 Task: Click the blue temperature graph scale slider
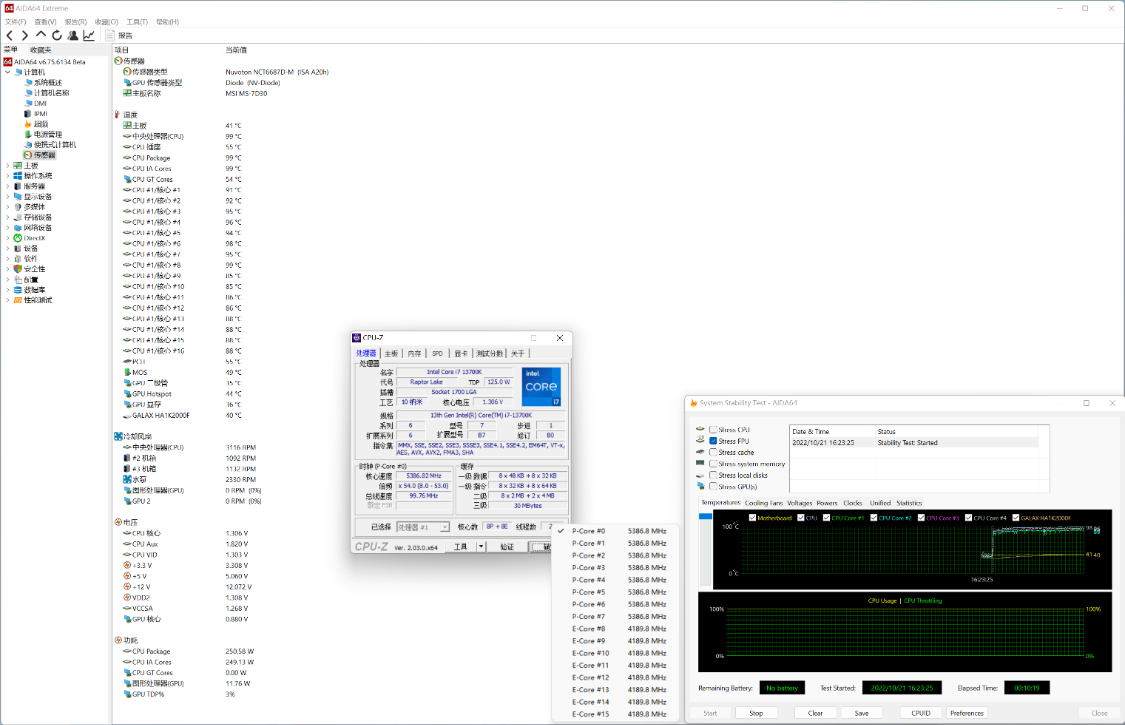[706, 516]
